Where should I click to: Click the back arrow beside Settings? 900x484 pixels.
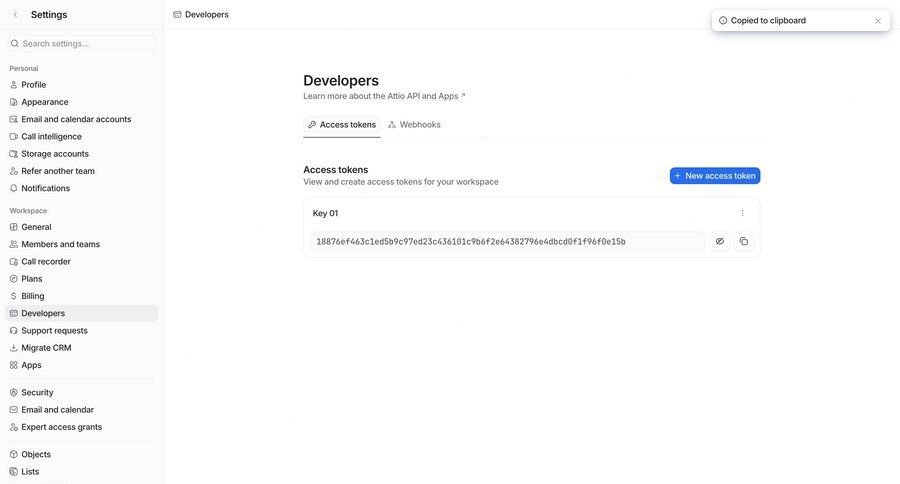pyautogui.click(x=15, y=15)
